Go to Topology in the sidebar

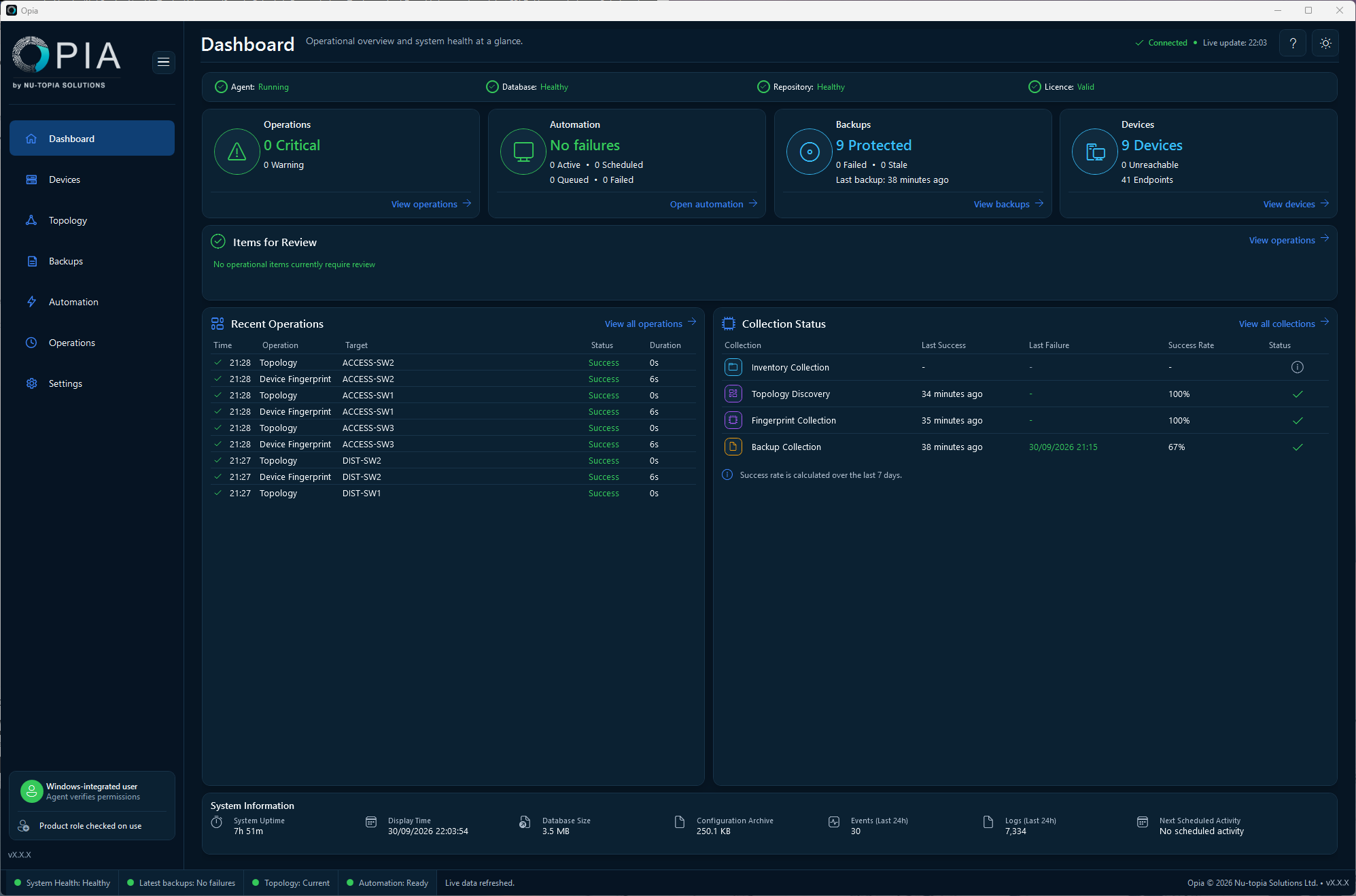[92, 220]
